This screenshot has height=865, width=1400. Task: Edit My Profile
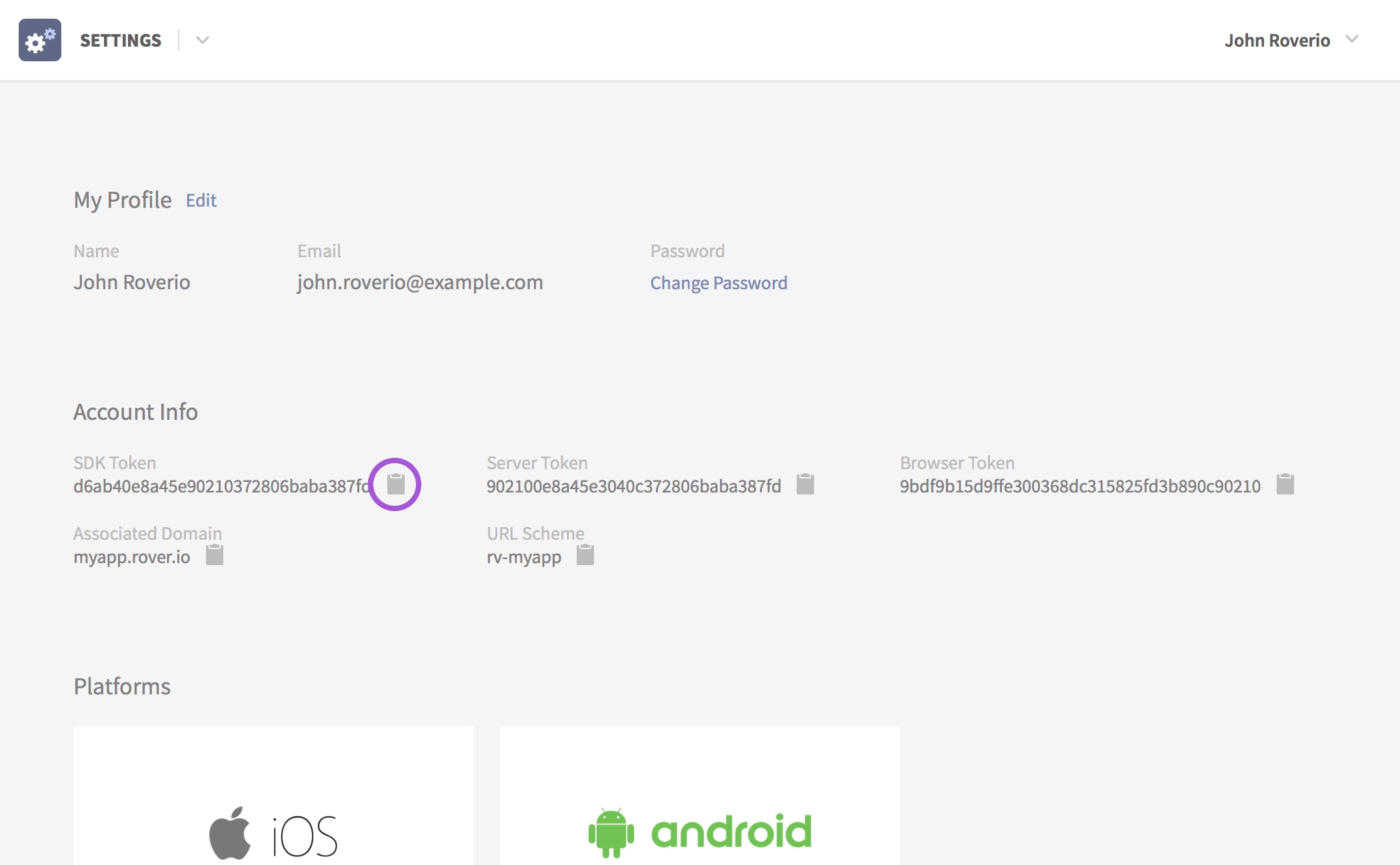pyautogui.click(x=201, y=200)
